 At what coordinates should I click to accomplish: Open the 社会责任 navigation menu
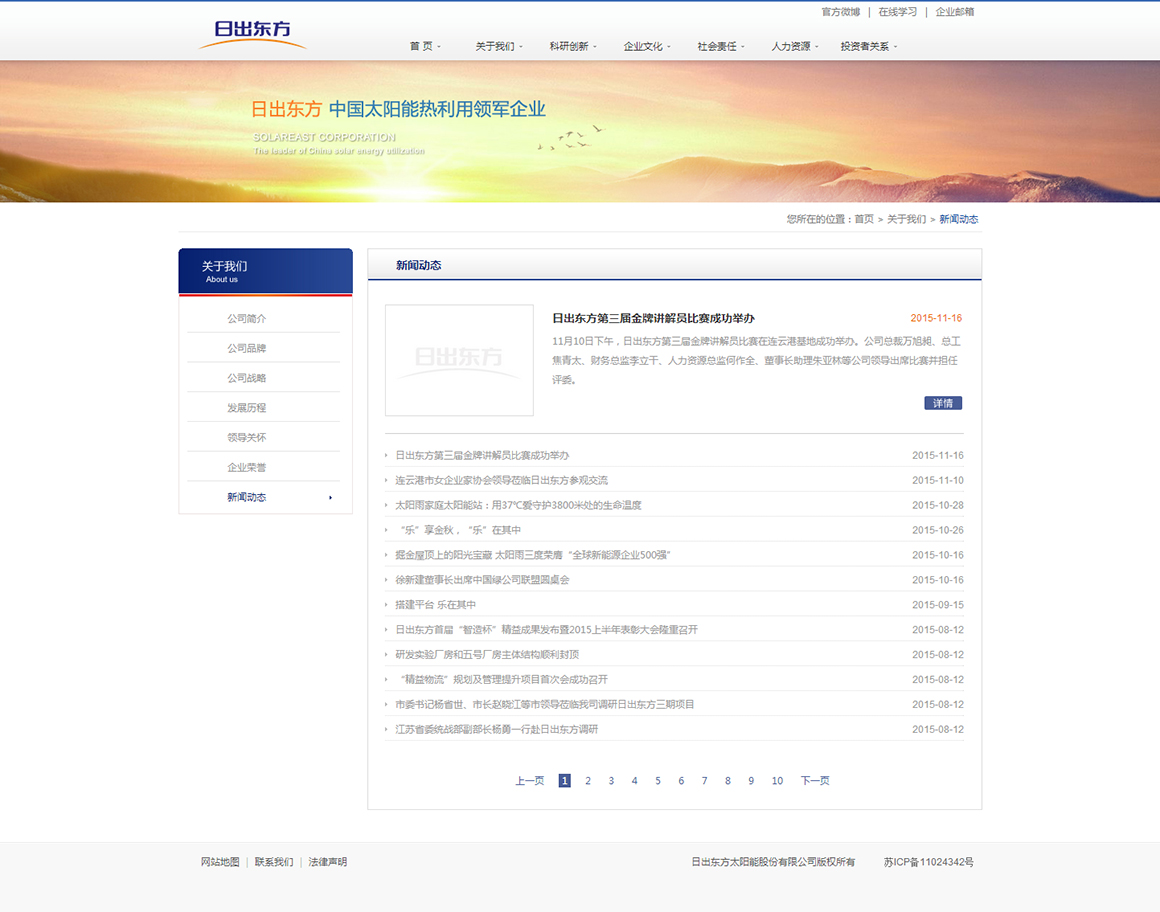pos(721,46)
